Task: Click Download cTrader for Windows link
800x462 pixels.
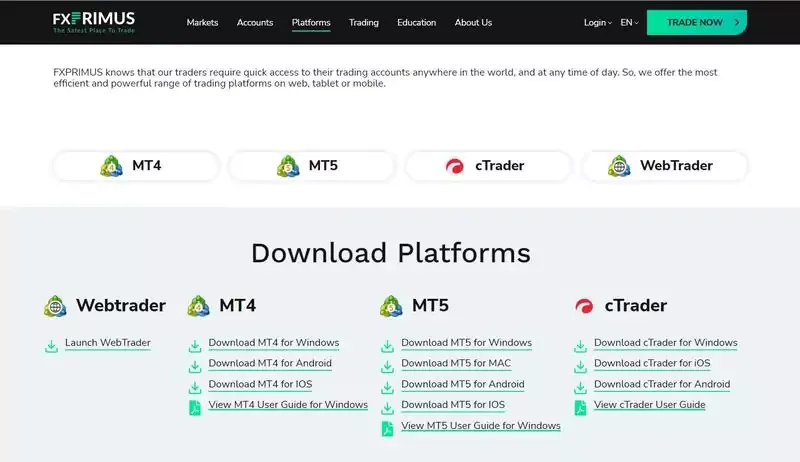Action: point(666,343)
